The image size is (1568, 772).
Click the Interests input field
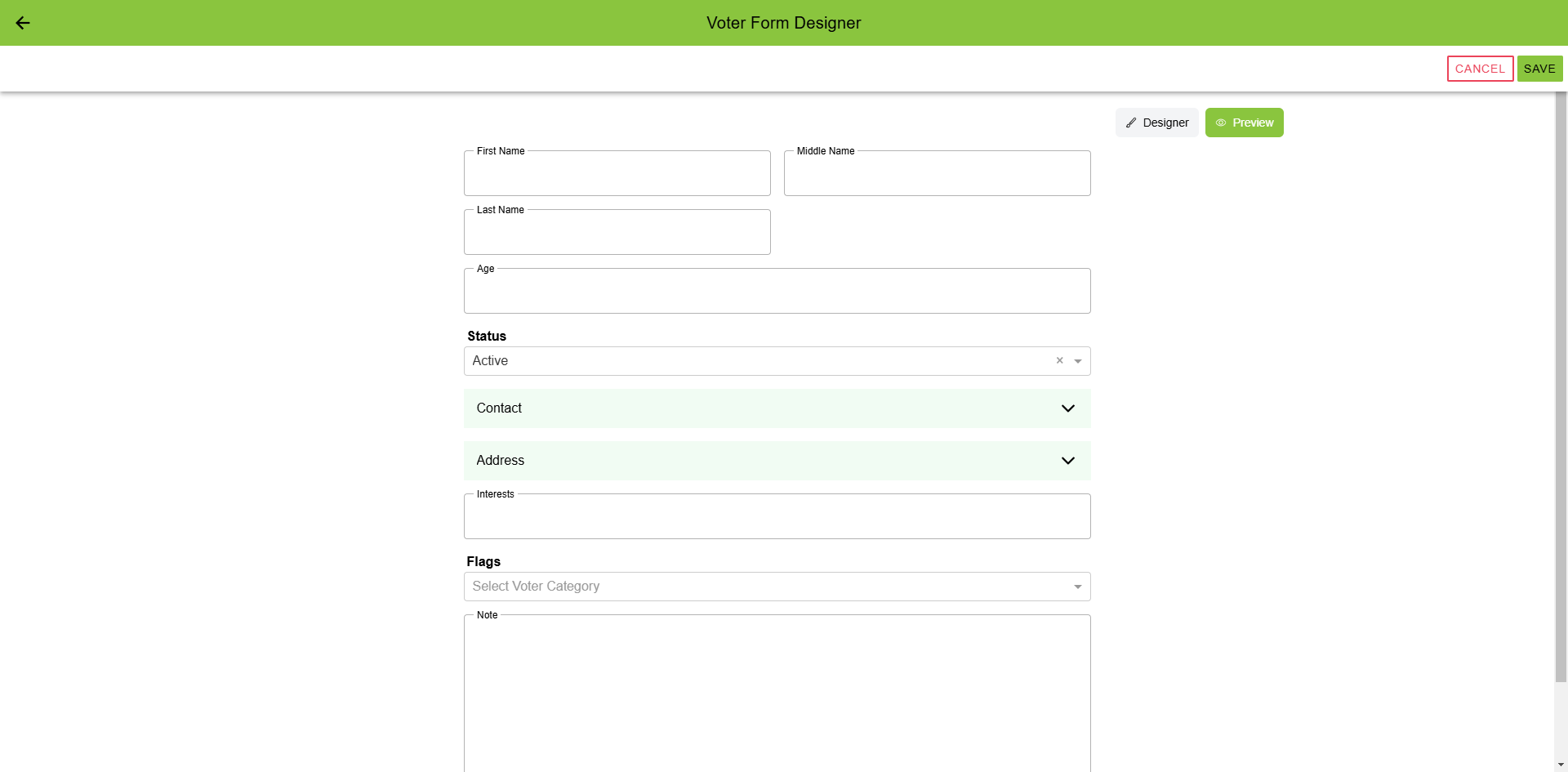(x=777, y=517)
